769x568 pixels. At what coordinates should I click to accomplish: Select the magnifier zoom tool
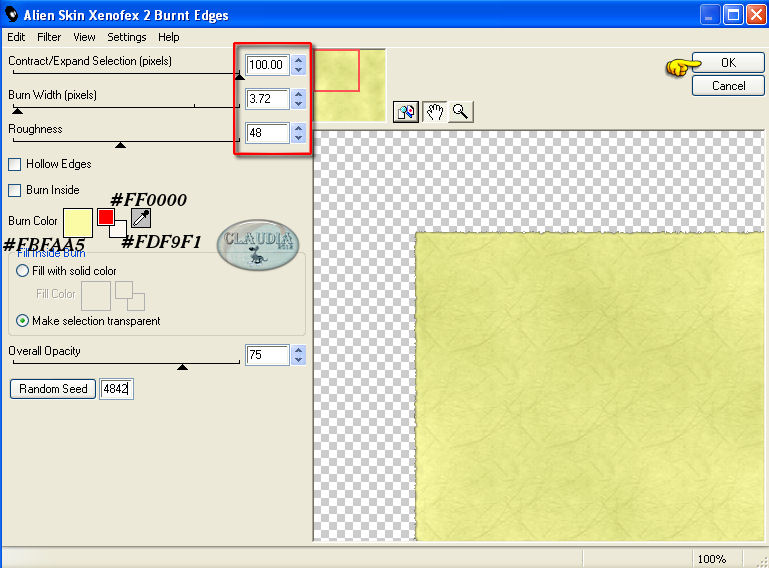point(460,112)
